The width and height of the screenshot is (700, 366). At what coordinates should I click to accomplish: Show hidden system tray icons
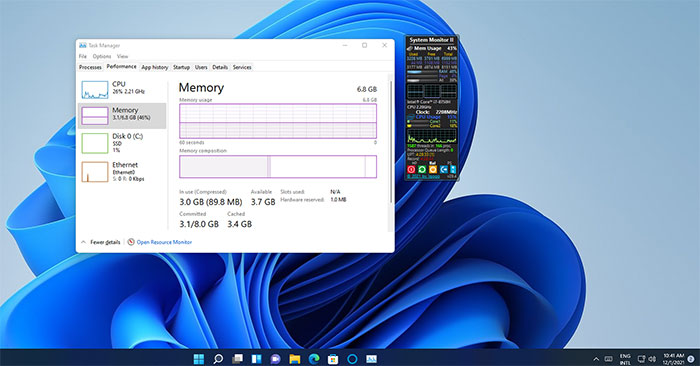point(596,359)
